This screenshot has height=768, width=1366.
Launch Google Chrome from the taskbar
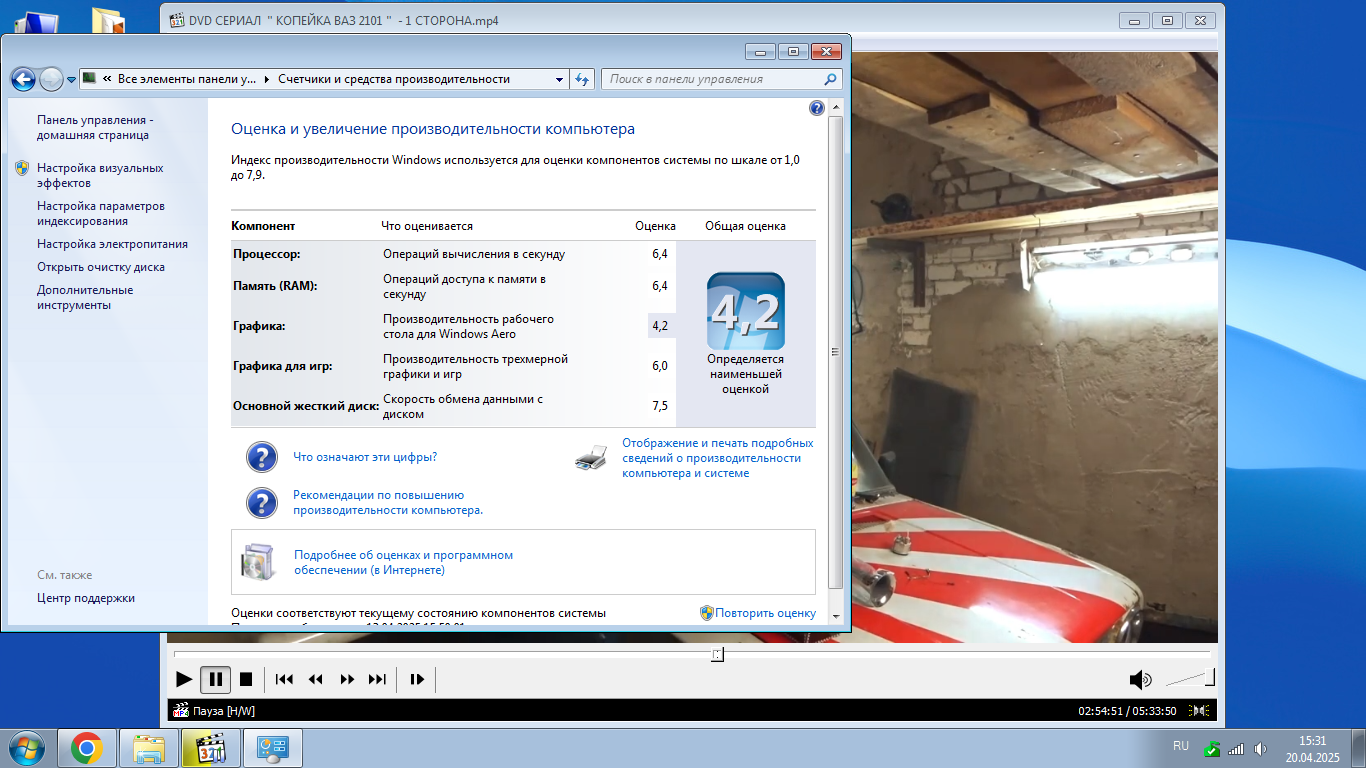click(87, 748)
